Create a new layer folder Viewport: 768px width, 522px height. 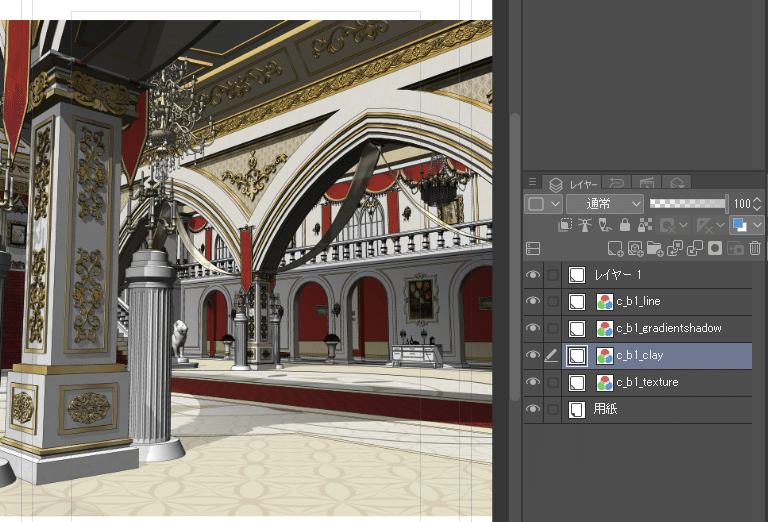coord(655,249)
